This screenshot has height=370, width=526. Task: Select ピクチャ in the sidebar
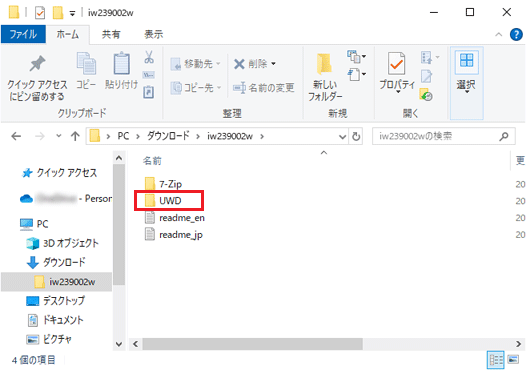click(x=49, y=339)
